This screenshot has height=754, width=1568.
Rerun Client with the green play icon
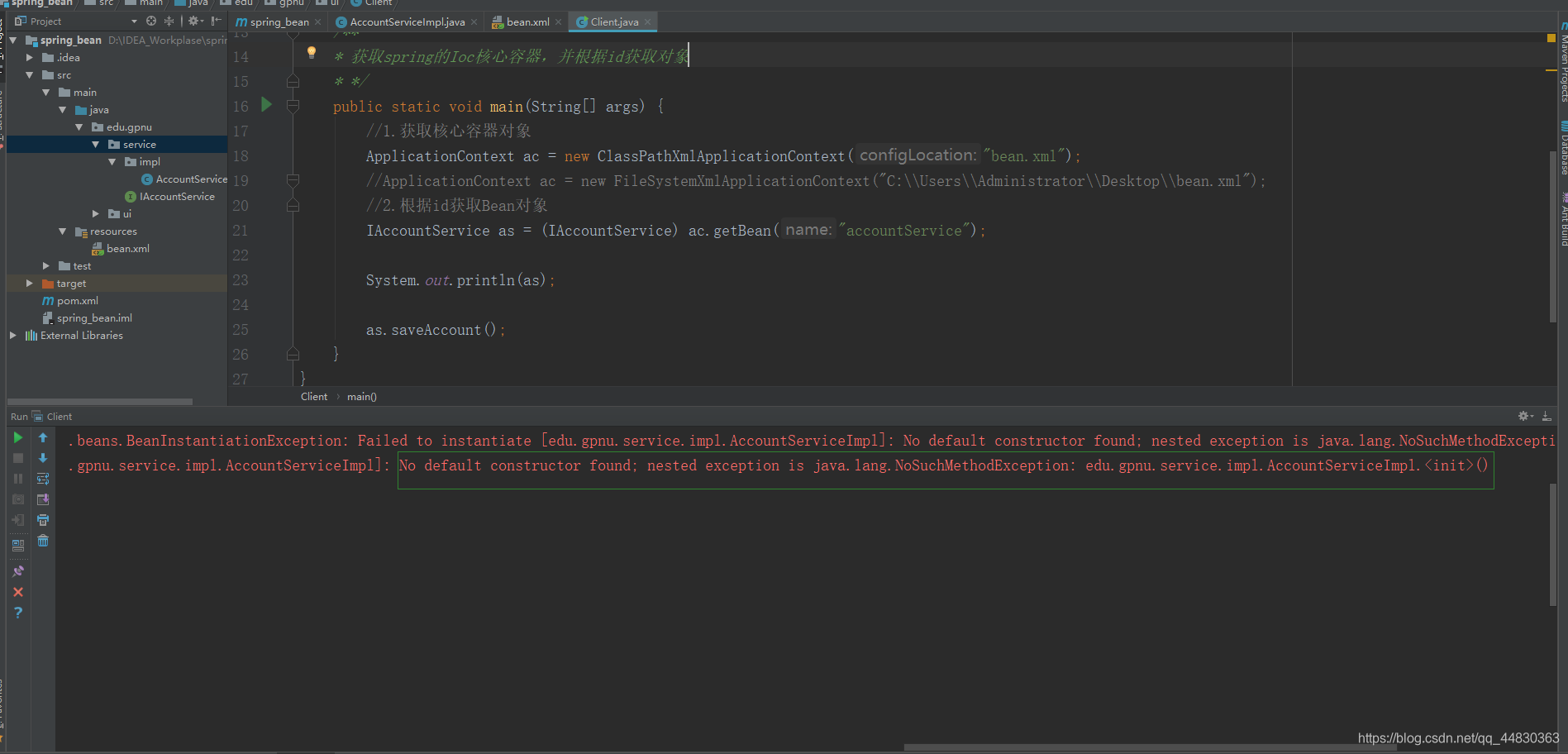click(18, 437)
